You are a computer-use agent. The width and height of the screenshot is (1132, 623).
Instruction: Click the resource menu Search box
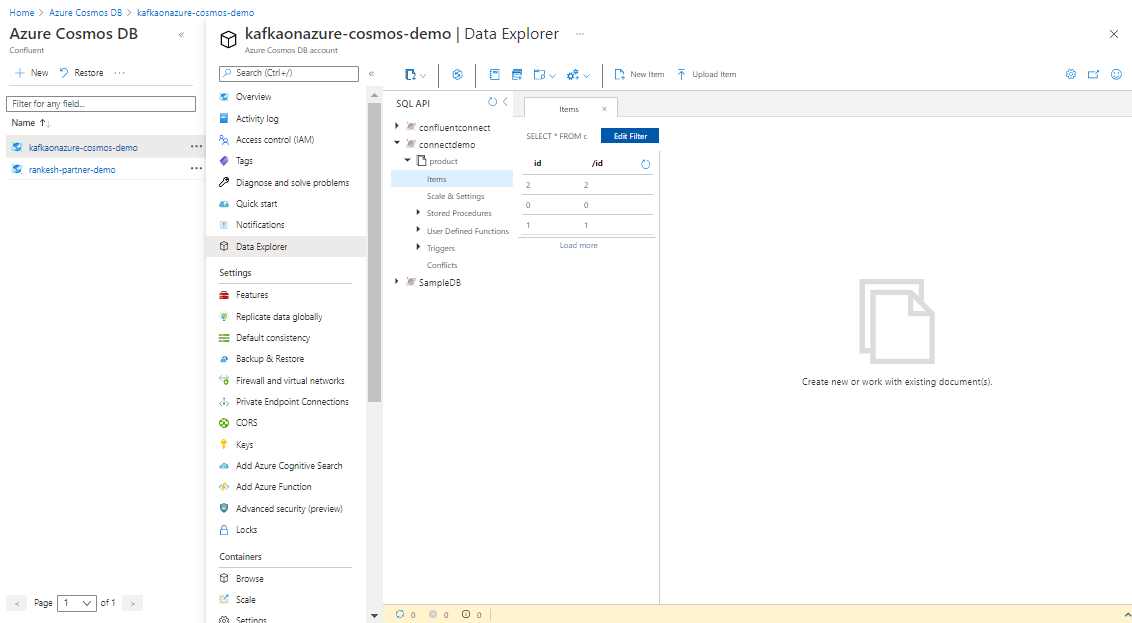tap(289, 74)
